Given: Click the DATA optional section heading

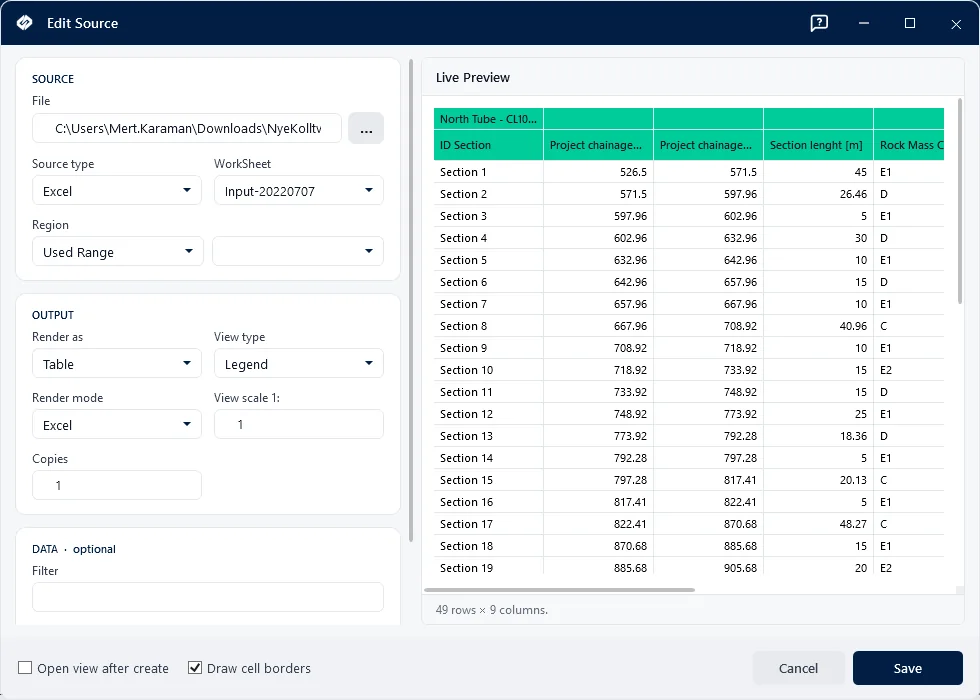Looking at the screenshot, I should (74, 549).
